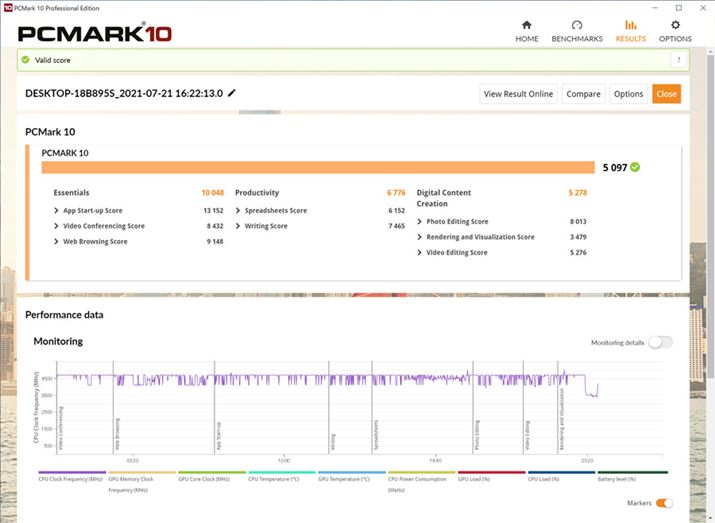The image size is (715, 523).
Task: Expand the Spreadsheets Score row
Action: click(x=238, y=211)
